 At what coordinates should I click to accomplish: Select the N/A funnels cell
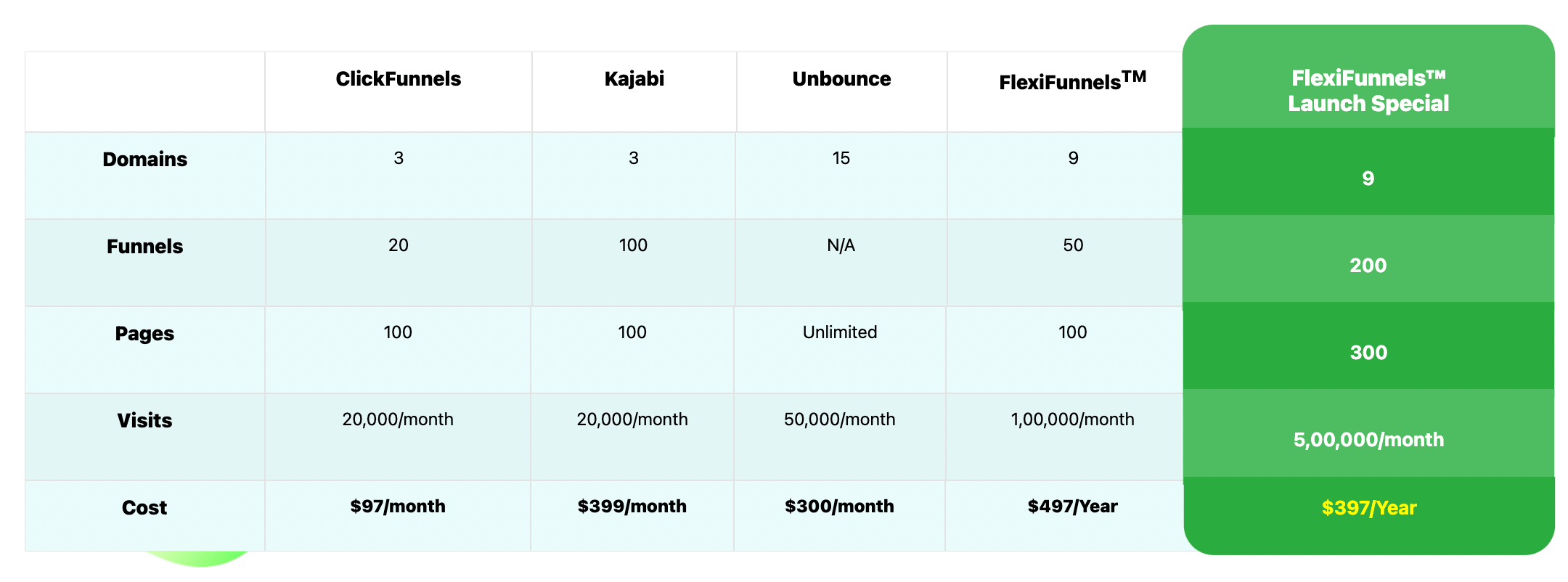pyautogui.click(x=841, y=245)
